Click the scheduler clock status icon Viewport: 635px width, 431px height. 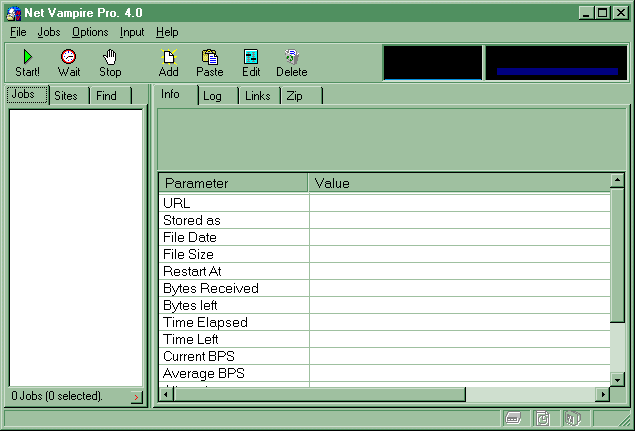[542, 419]
